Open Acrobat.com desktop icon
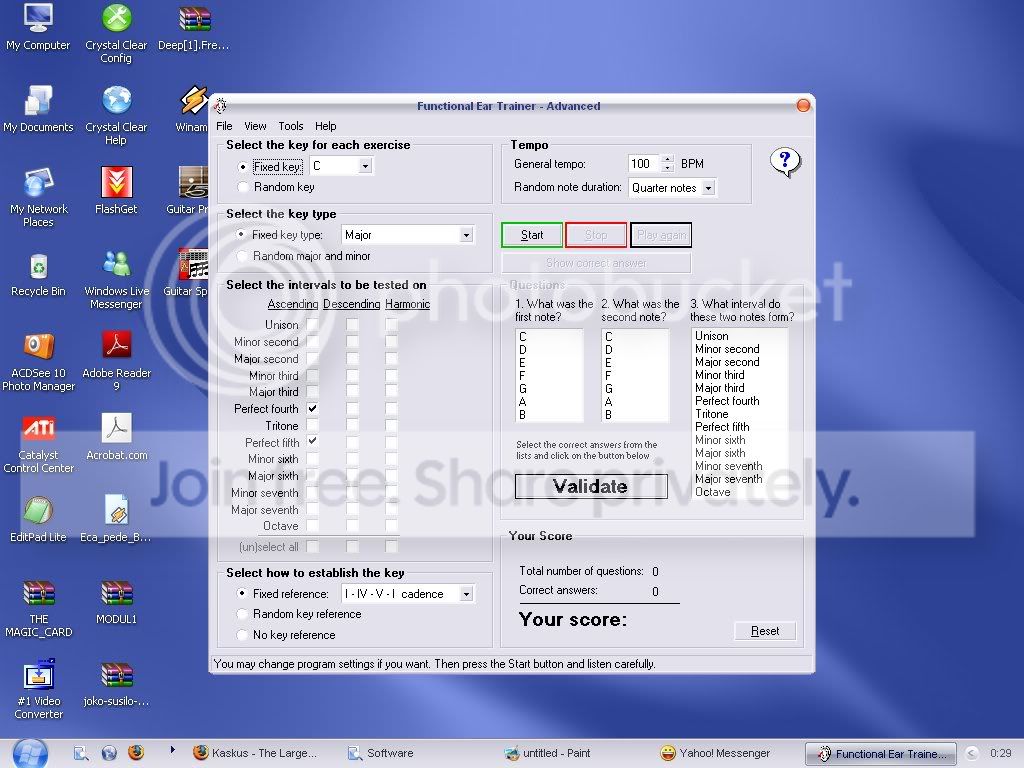 coord(116,438)
